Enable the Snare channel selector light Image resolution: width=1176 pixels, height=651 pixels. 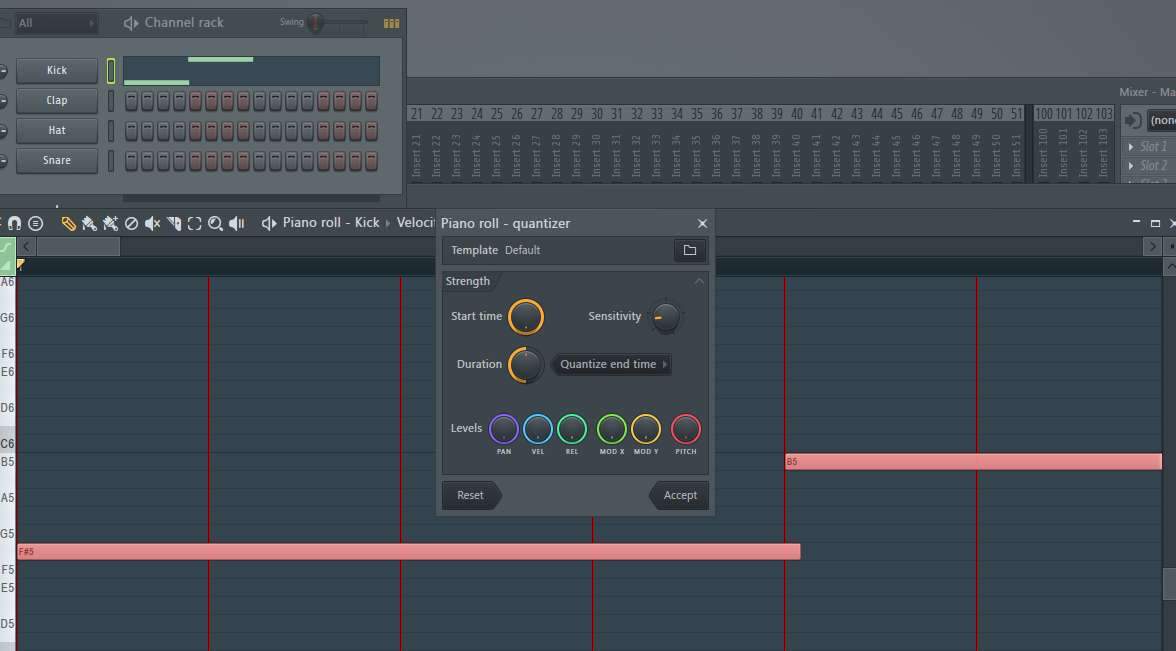coord(111,161)
